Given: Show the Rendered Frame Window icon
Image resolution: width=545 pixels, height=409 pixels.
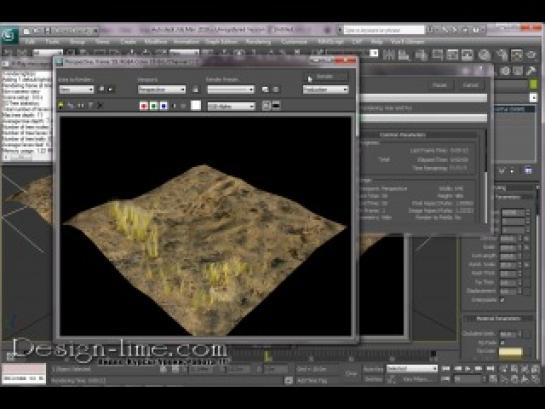Looking at the screenshot, I should click(516, 55).
